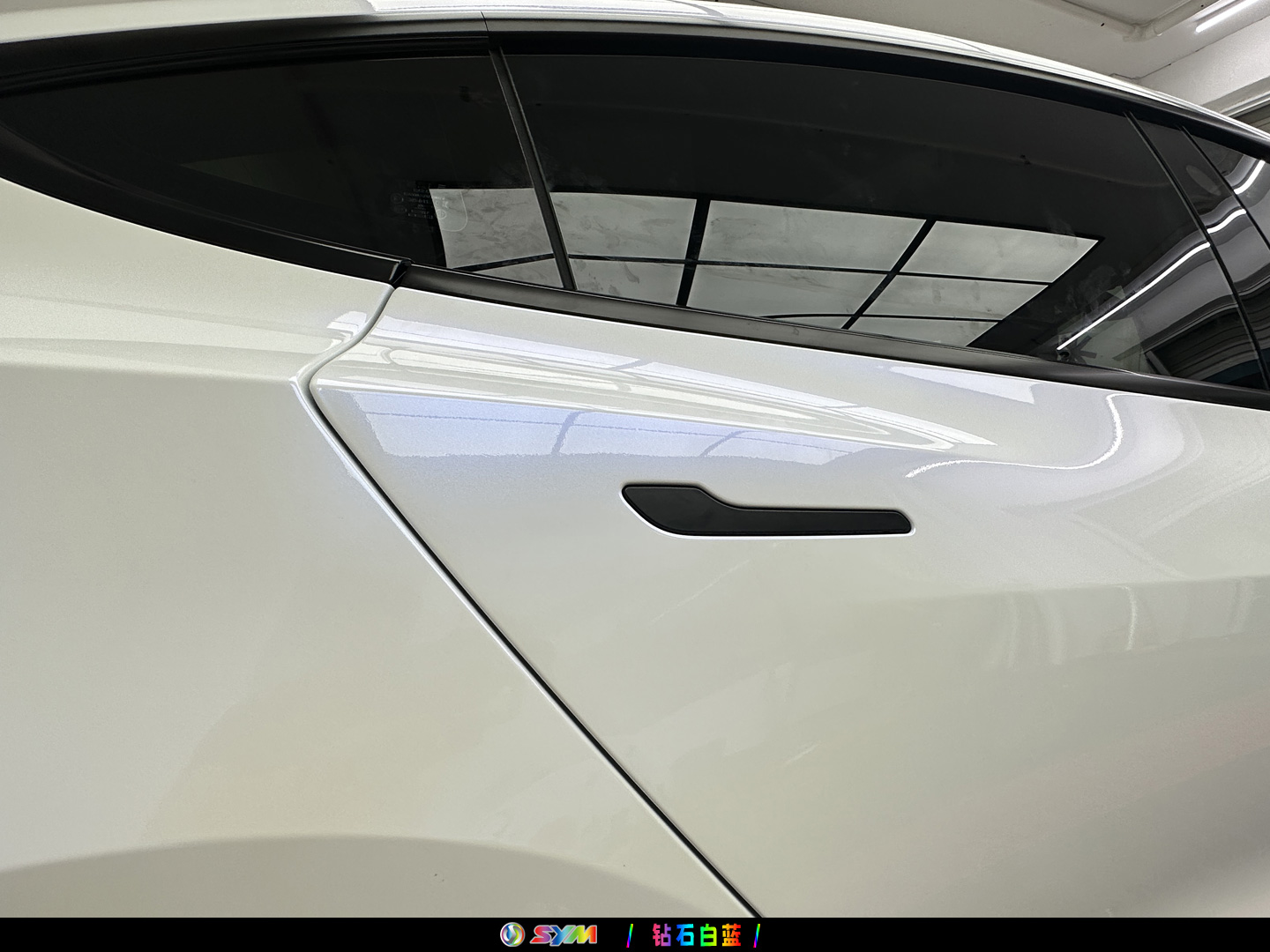Image resolution: width=1270 pixels, height=952 pixels.
Task: Select the '钻石白蓝' caption text
Action: (x=697, y=935)
